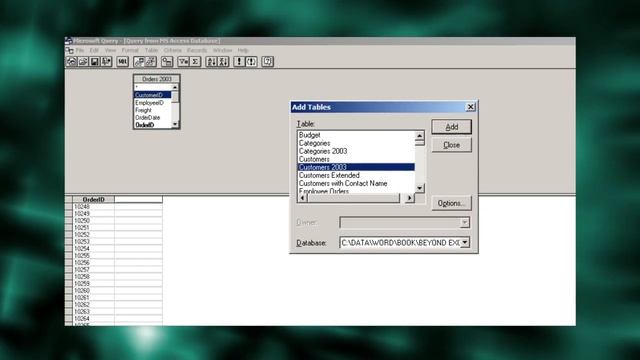Image resolution: width=640 pixels, height=360 pixels.
Task: Select Customers with Contact Name entry
Action: (x=356, y=183)
